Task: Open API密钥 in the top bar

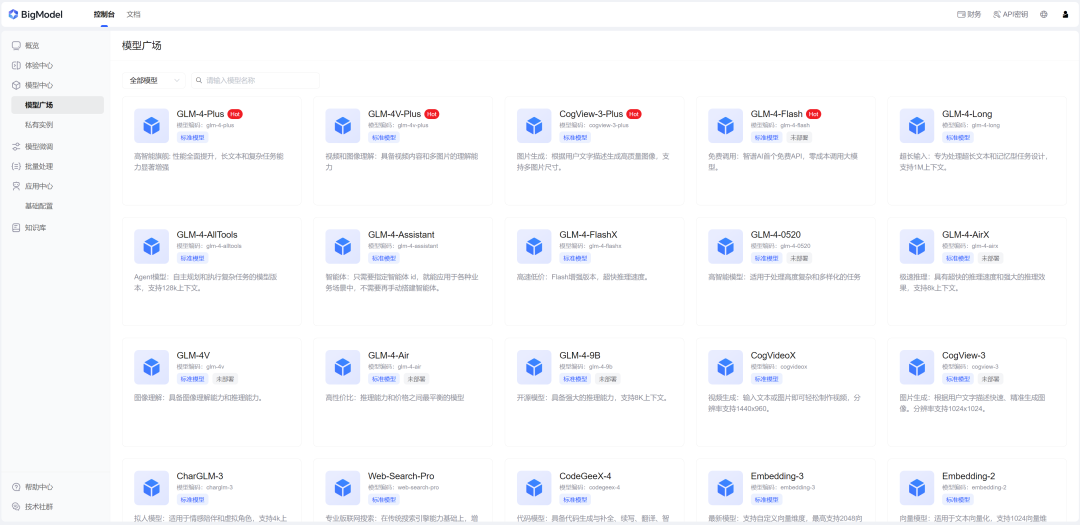Action: pyautogui.click(x=1010, y=14)
